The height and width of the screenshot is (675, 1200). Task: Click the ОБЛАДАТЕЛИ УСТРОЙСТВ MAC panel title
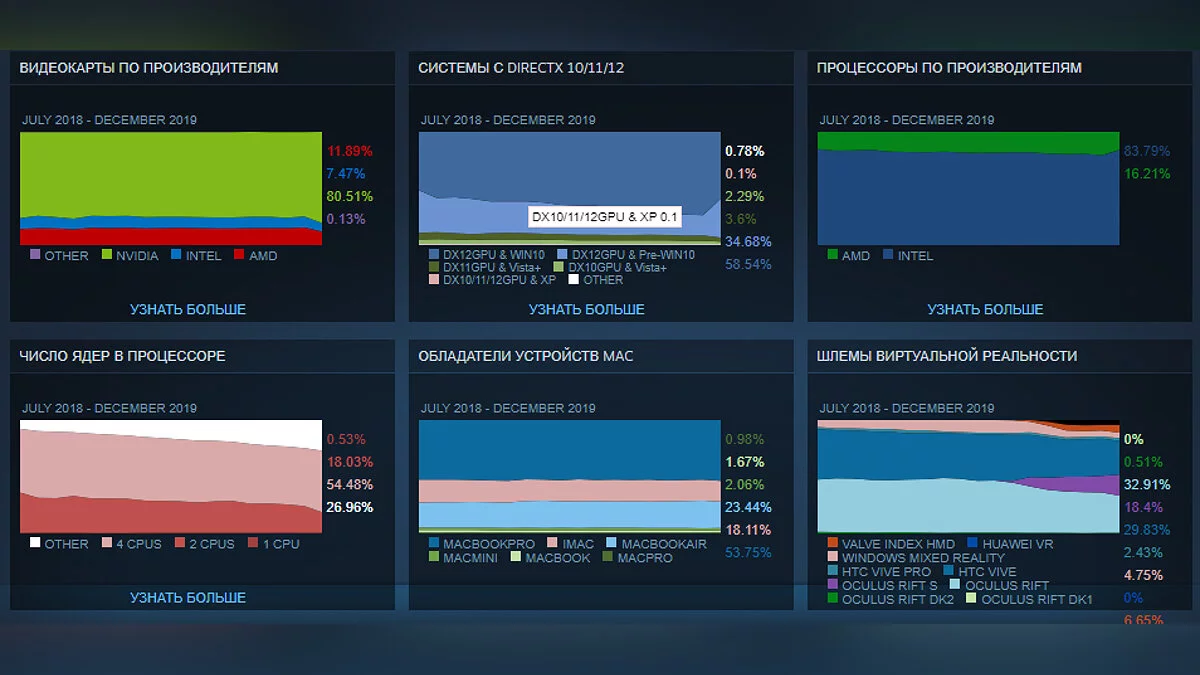coord(526,356)
